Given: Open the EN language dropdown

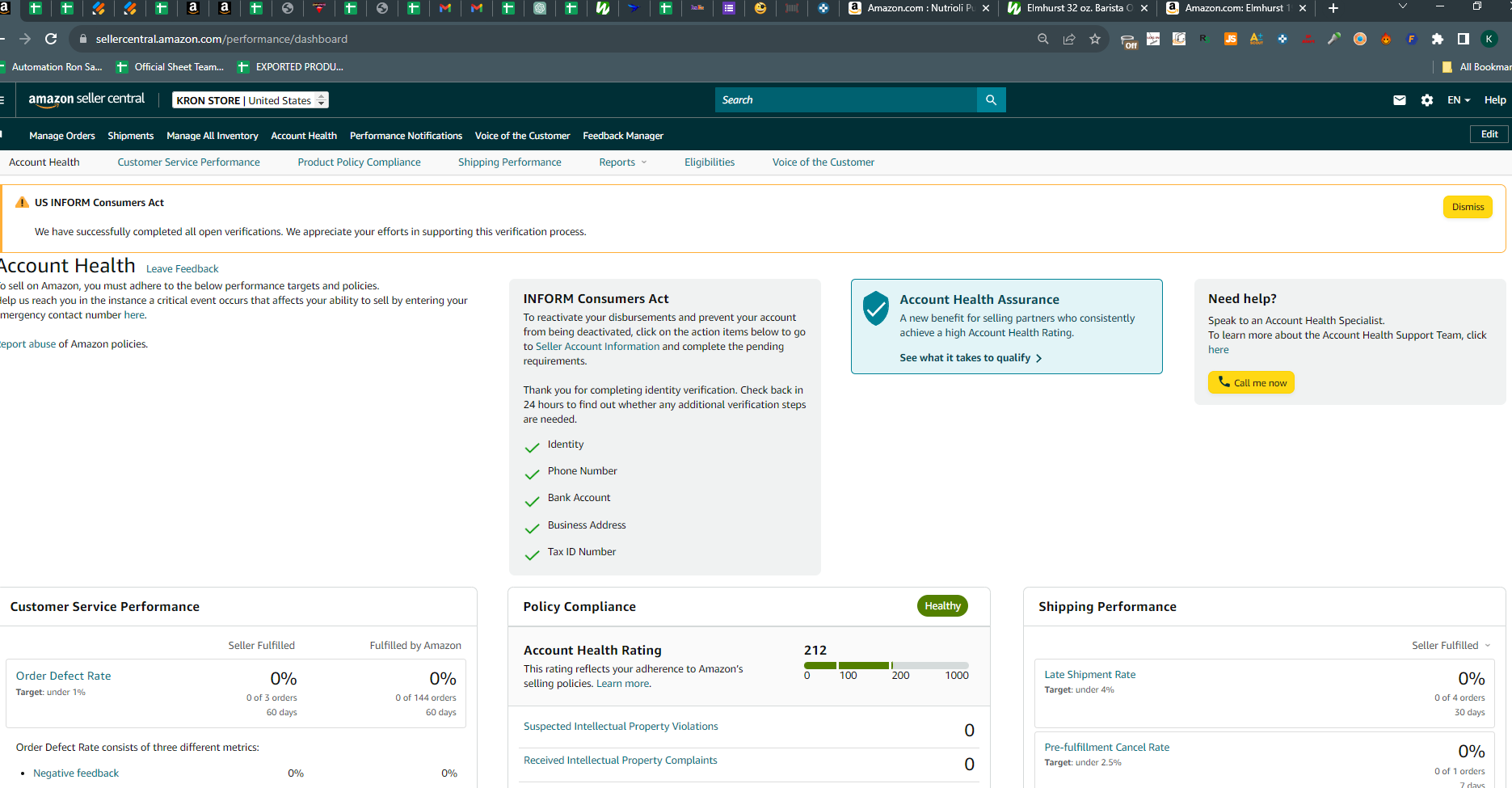Looking at the screenshot, I should pos(1459,100).
